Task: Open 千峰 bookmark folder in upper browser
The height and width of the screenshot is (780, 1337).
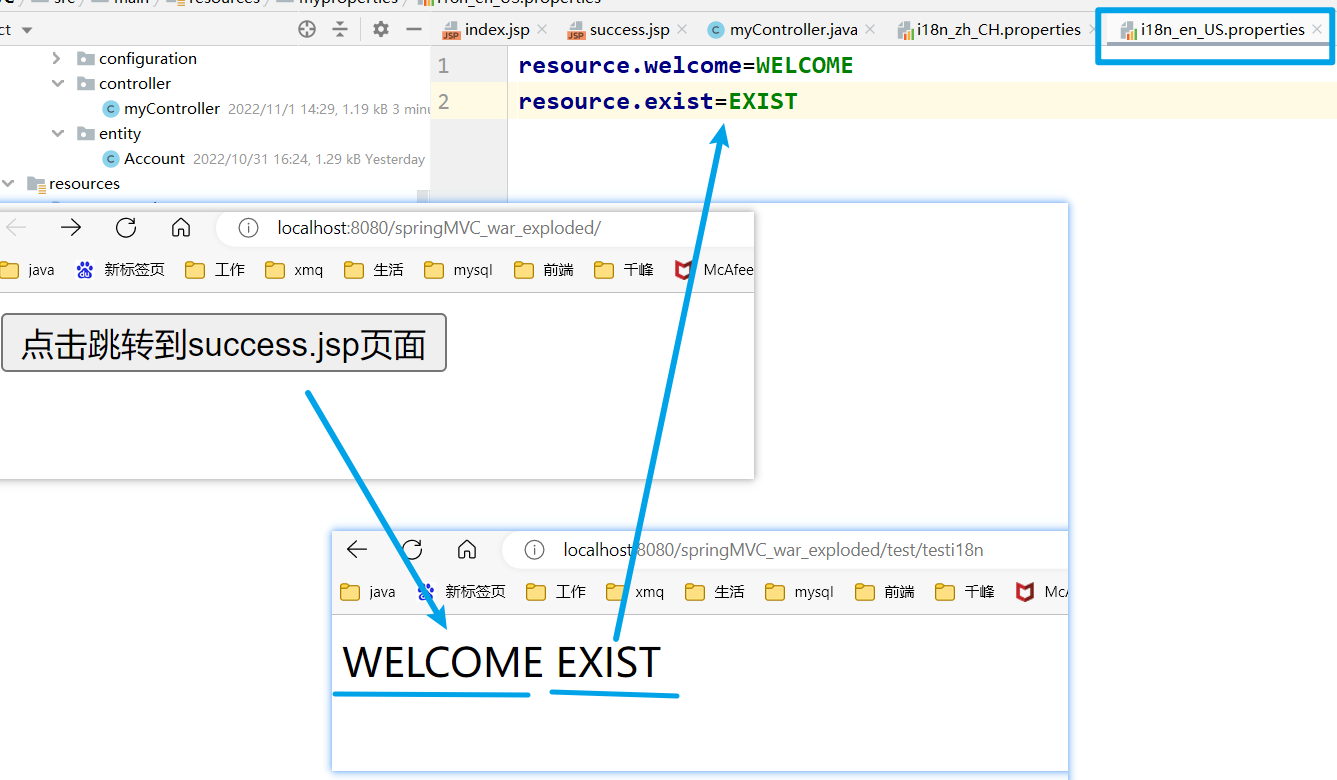Action: 624,270
